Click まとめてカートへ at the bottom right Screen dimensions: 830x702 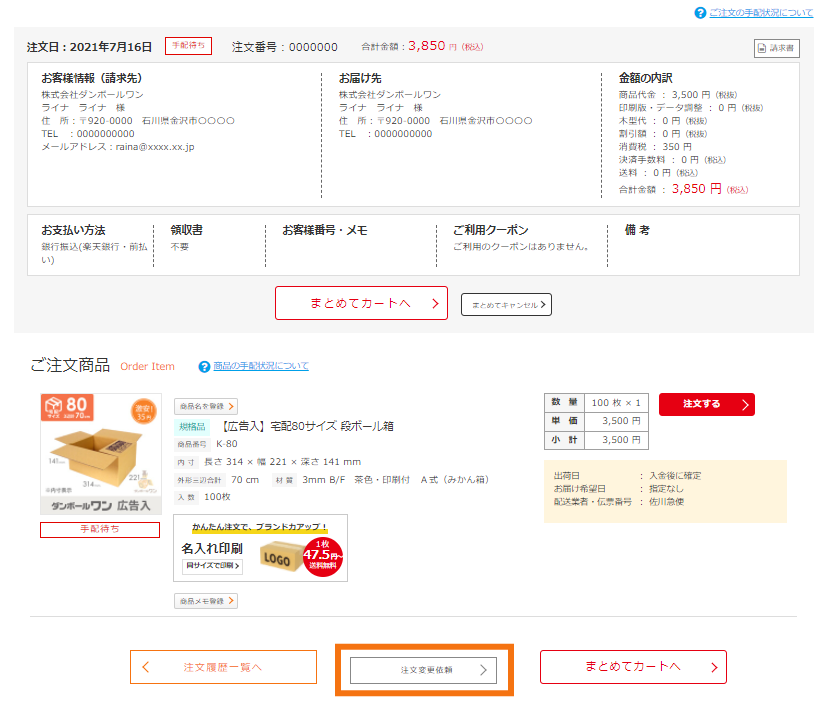[633, 666]
